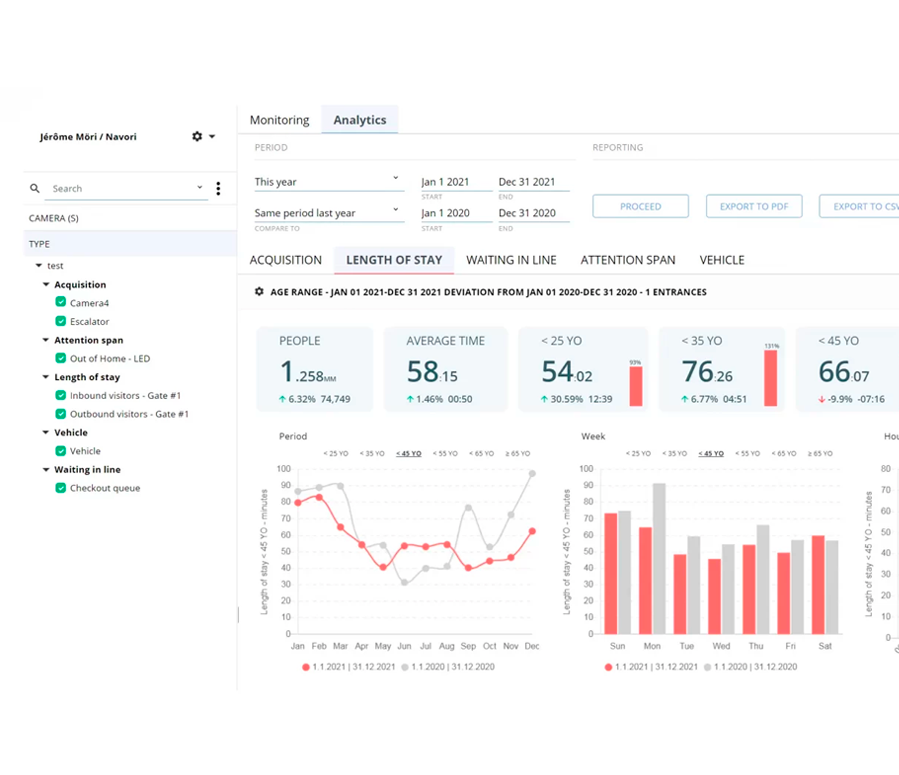Click Export to PDF button
This screenshot has width=899, height=775.
tap(754, 206)
